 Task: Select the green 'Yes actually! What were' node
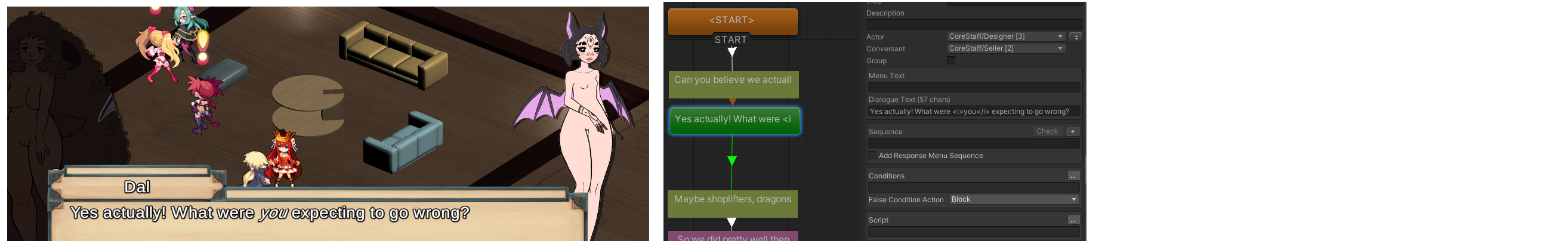point(734,120)
